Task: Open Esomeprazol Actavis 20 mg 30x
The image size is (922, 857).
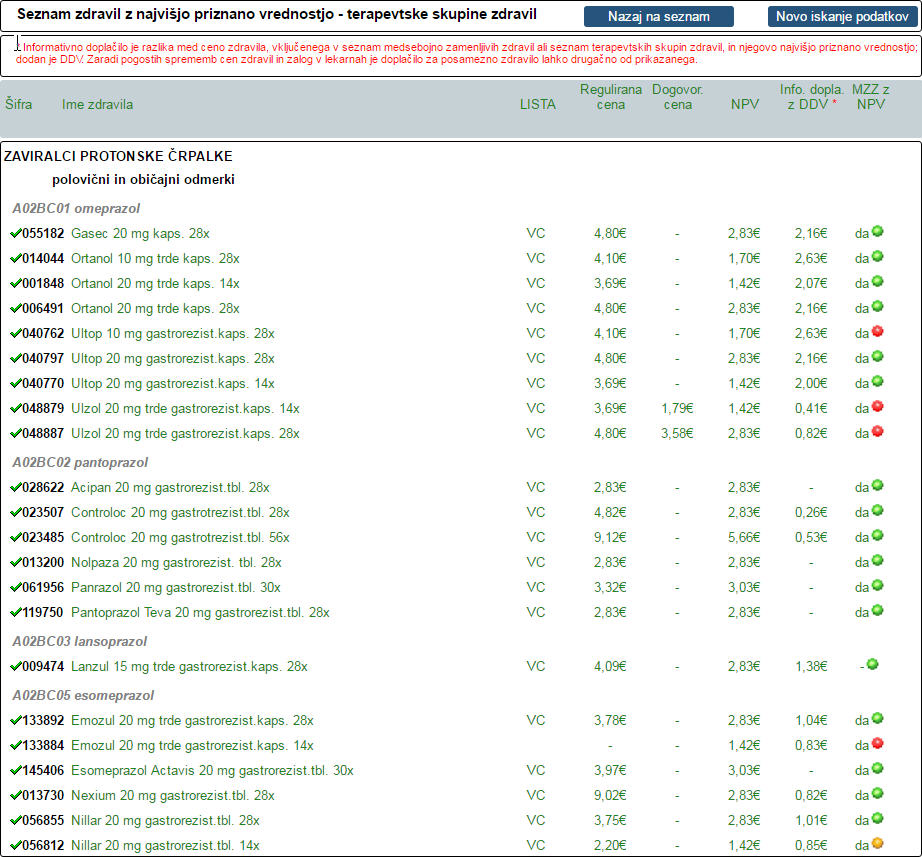Action: [212, 770]
